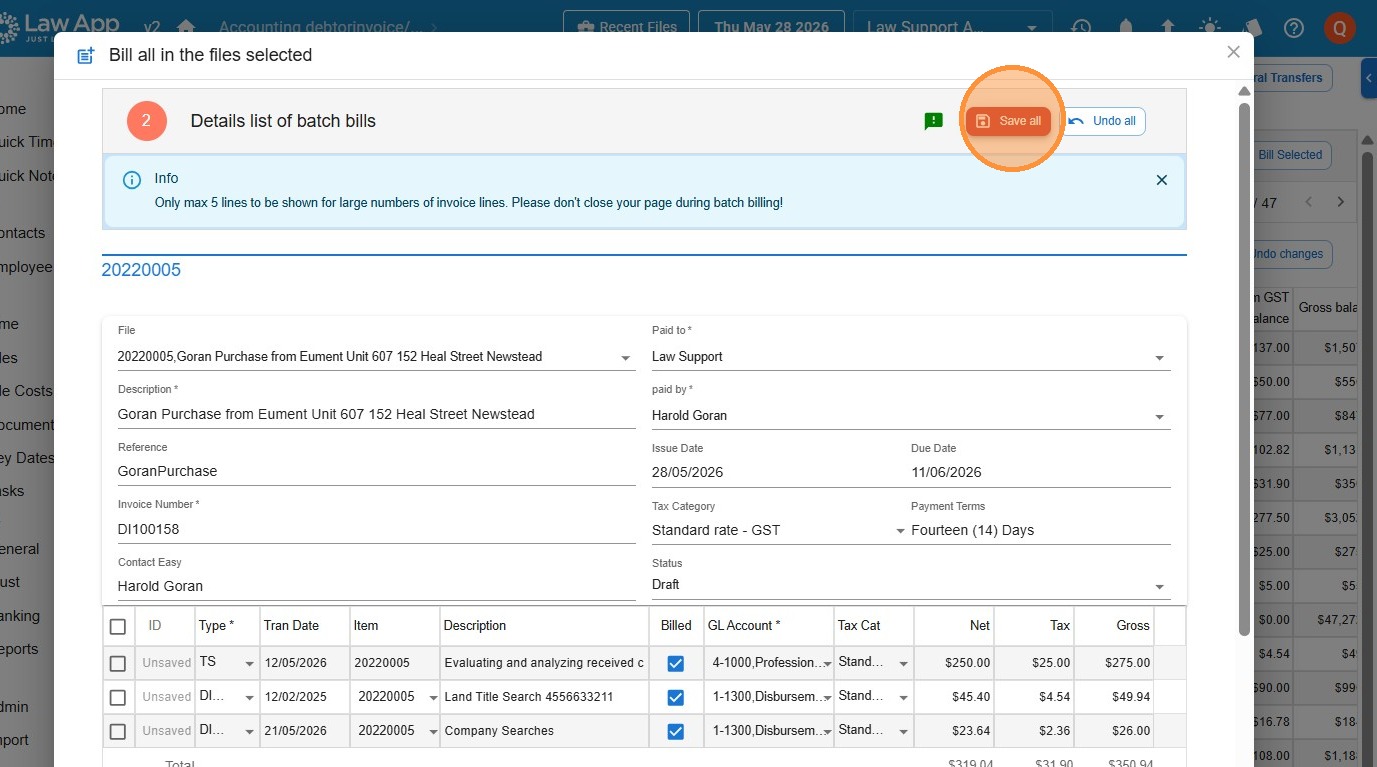This screenshot has height=767, width=1377.
Task: Click the dialog vertical scrollbar thumb
Action: click(x=1244, y=369)
